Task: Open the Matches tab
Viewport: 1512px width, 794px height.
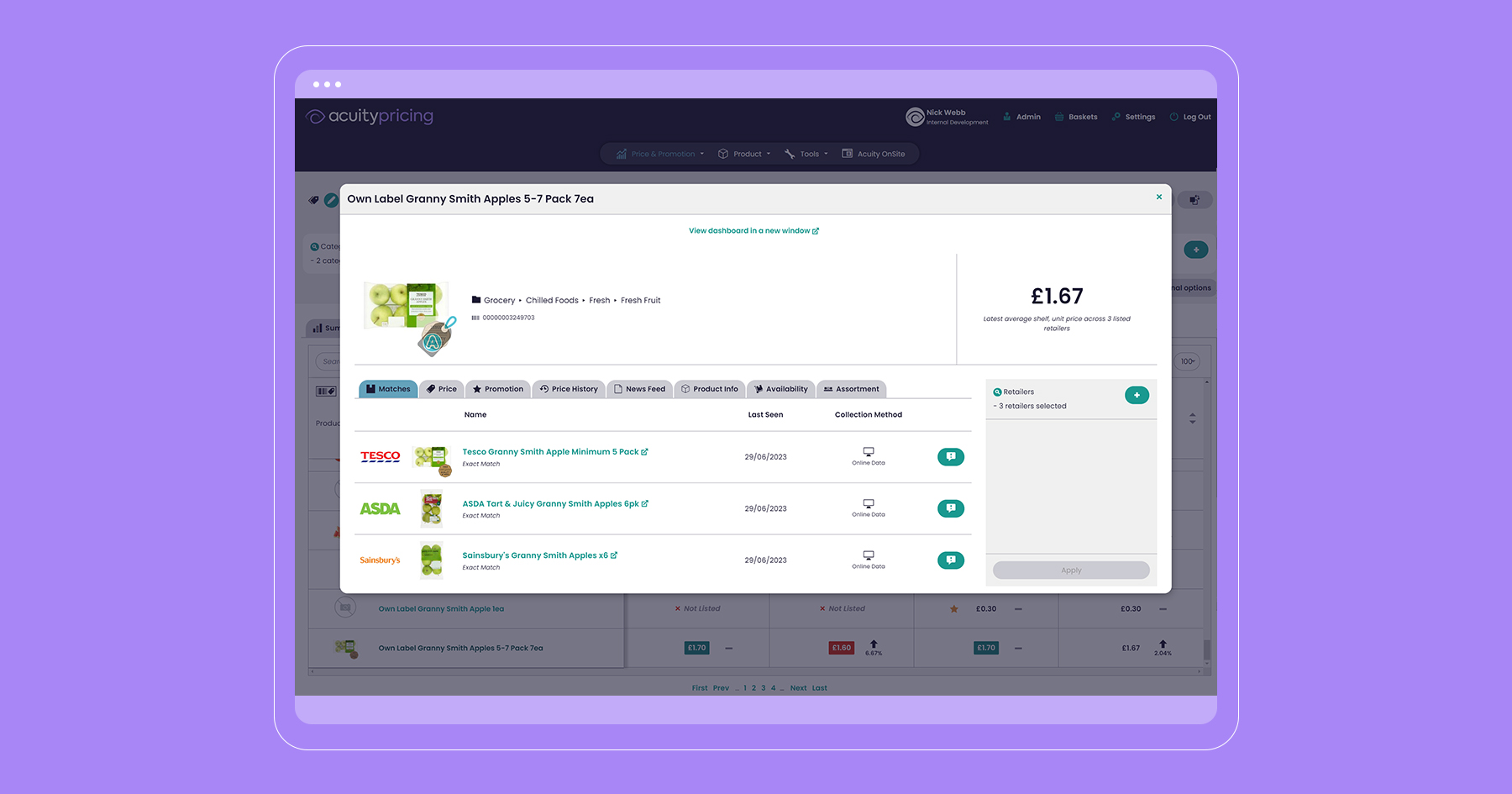Action: [388, 389]
